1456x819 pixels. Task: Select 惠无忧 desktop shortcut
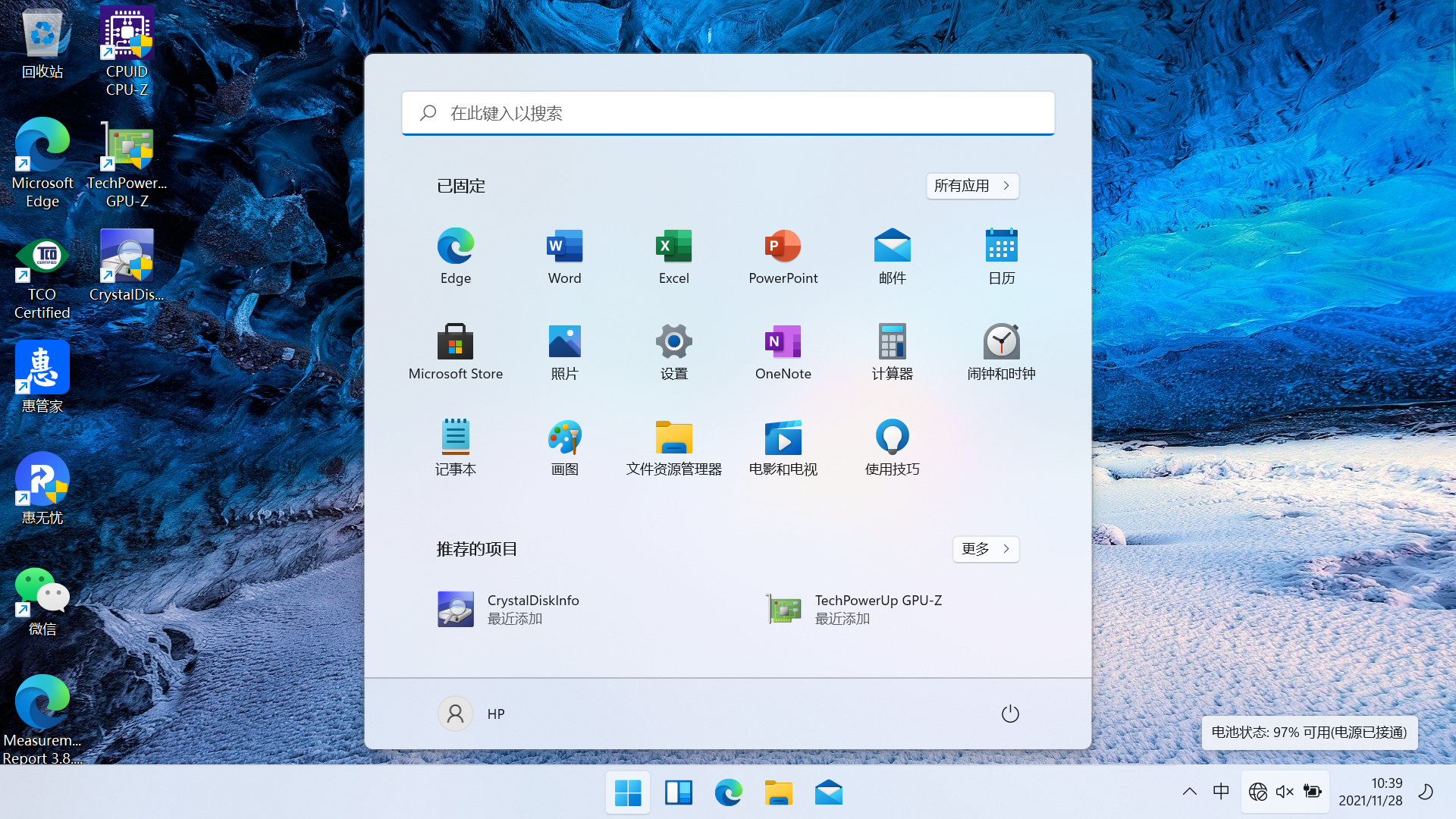click(42, 488)
